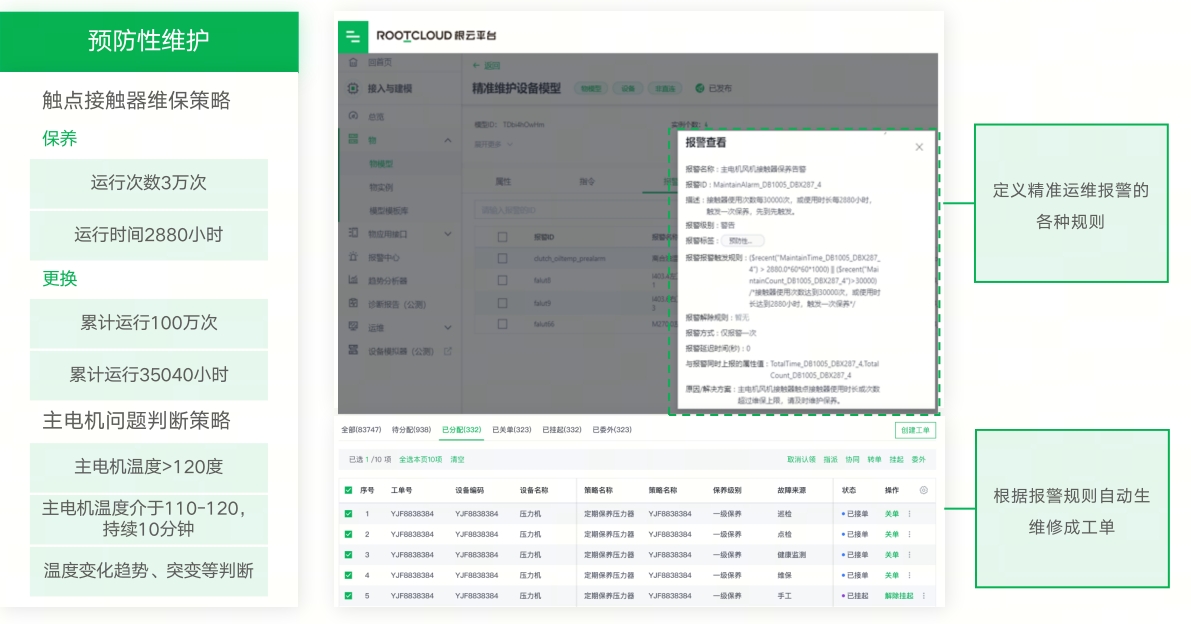The width and height of the screenshot is (1191, 624).
Task: Open 趋势分析器 in the sidebar
Action: click(x=388, y=280)
